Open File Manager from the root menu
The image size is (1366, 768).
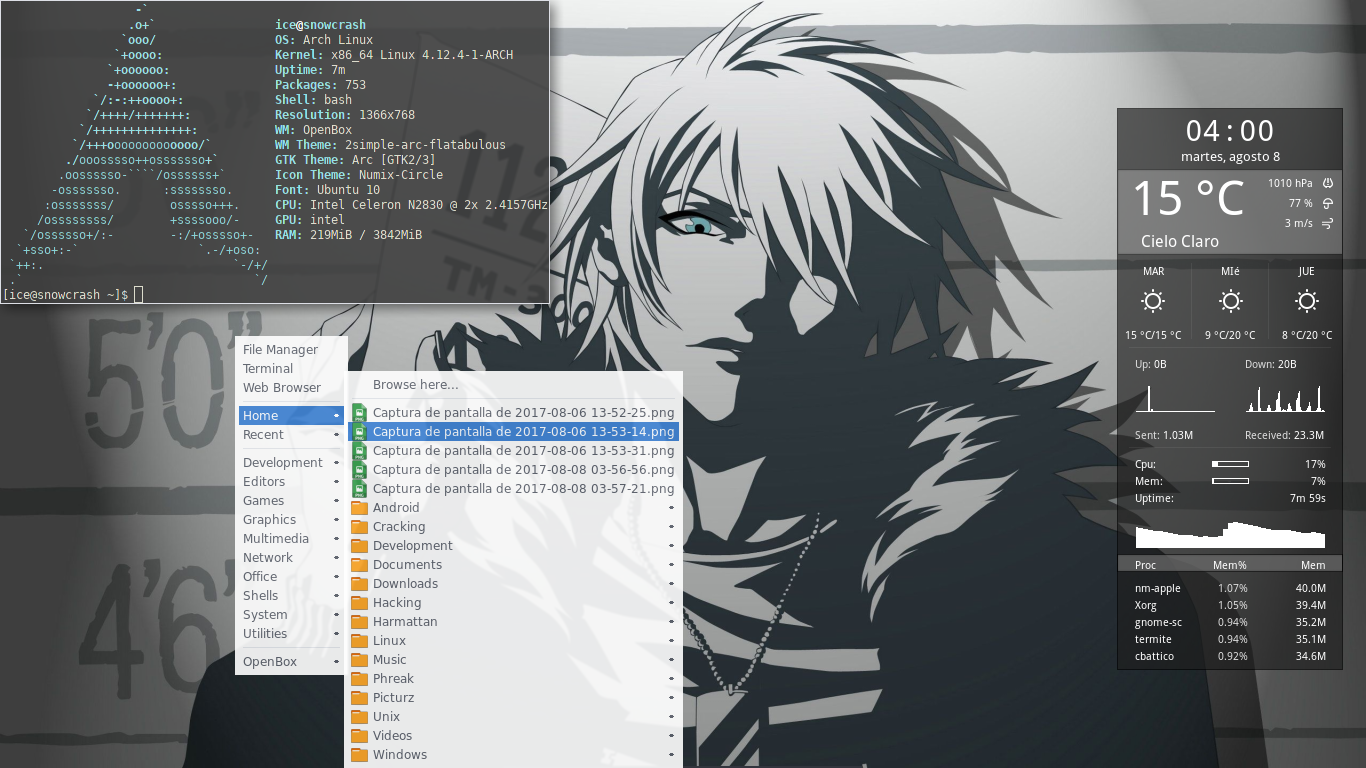pos(291,349)
